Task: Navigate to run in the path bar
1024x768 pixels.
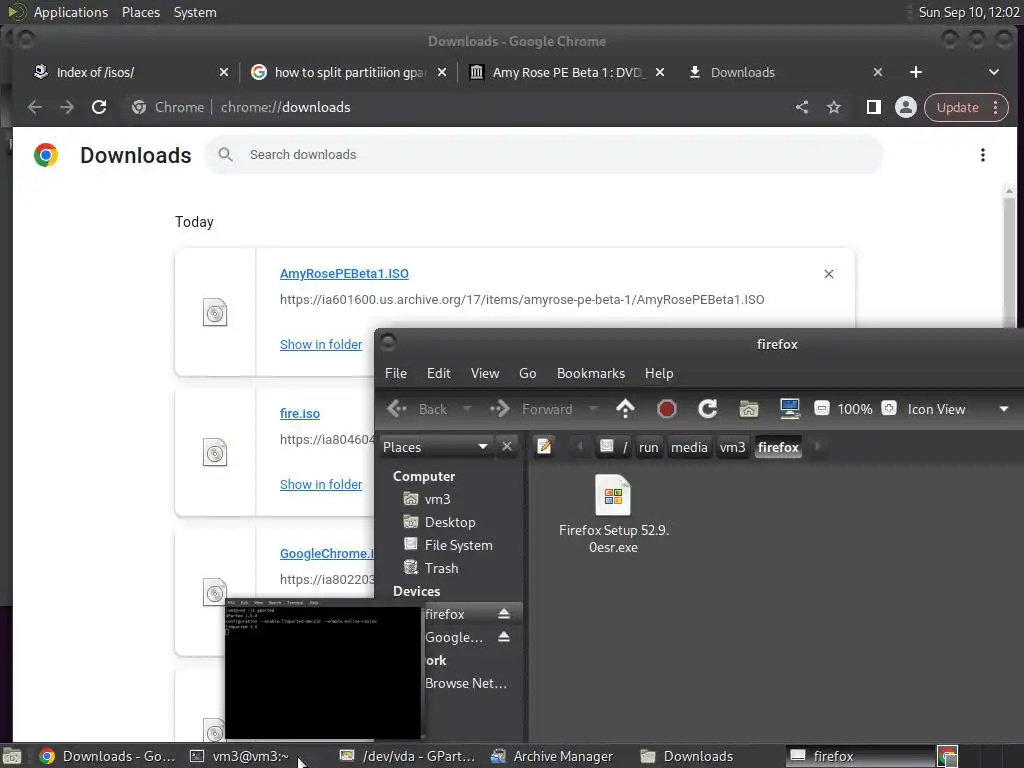Action: tap(648, 447)
